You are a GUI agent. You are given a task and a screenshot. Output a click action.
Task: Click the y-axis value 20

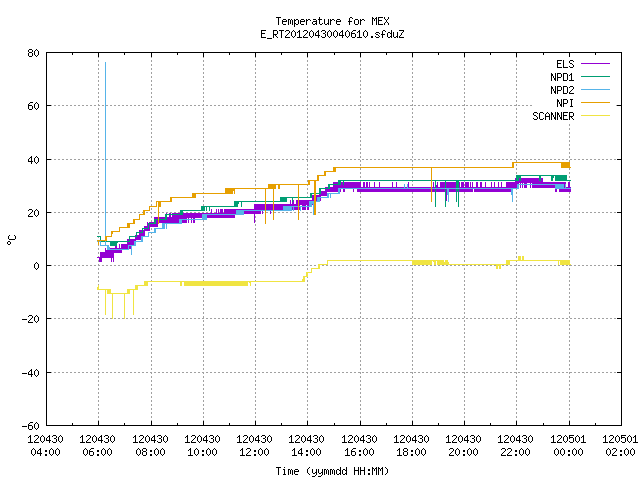[x=33, y=213]
